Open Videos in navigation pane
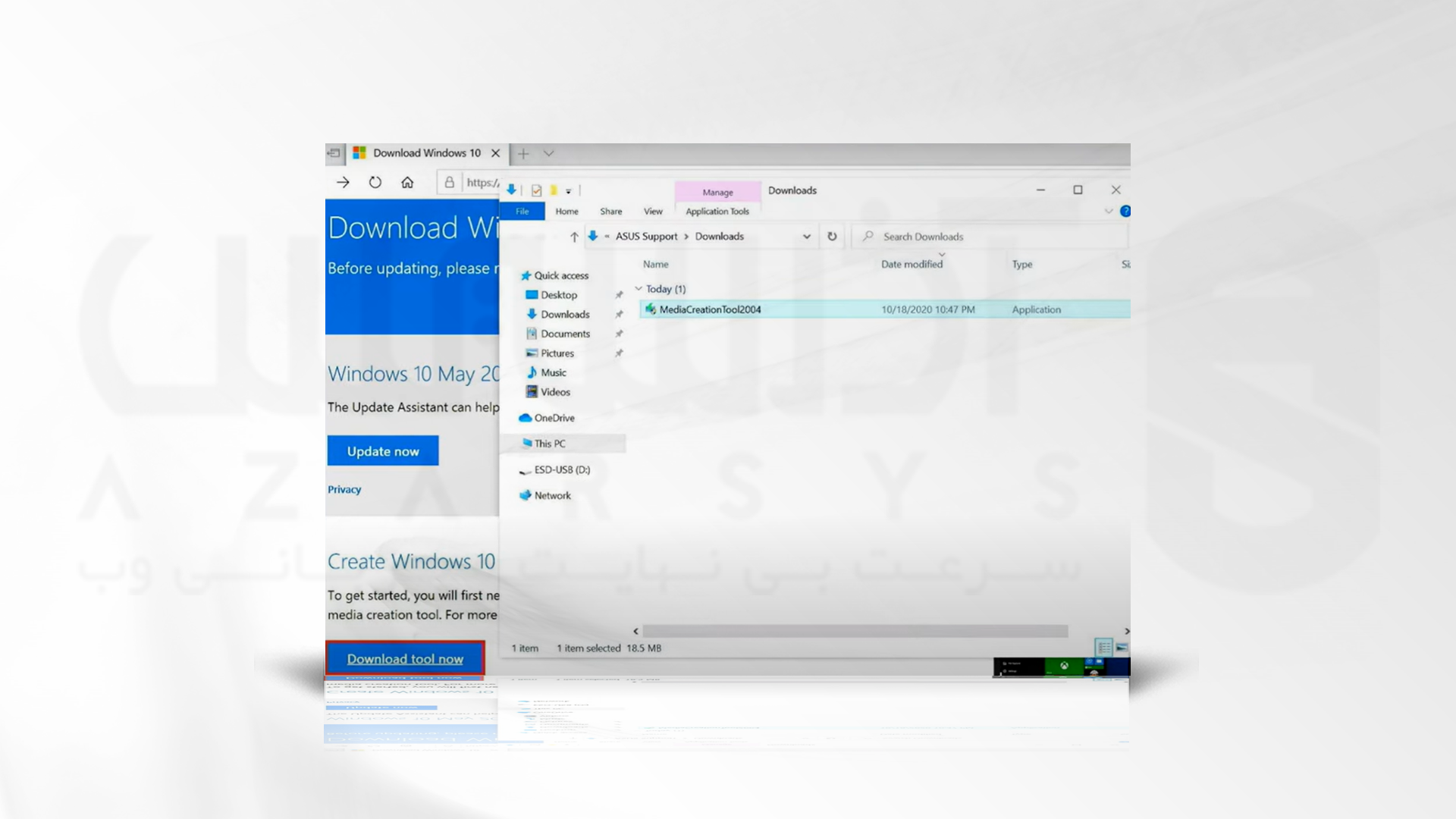Screen dimensions: 1456x819 555,392
